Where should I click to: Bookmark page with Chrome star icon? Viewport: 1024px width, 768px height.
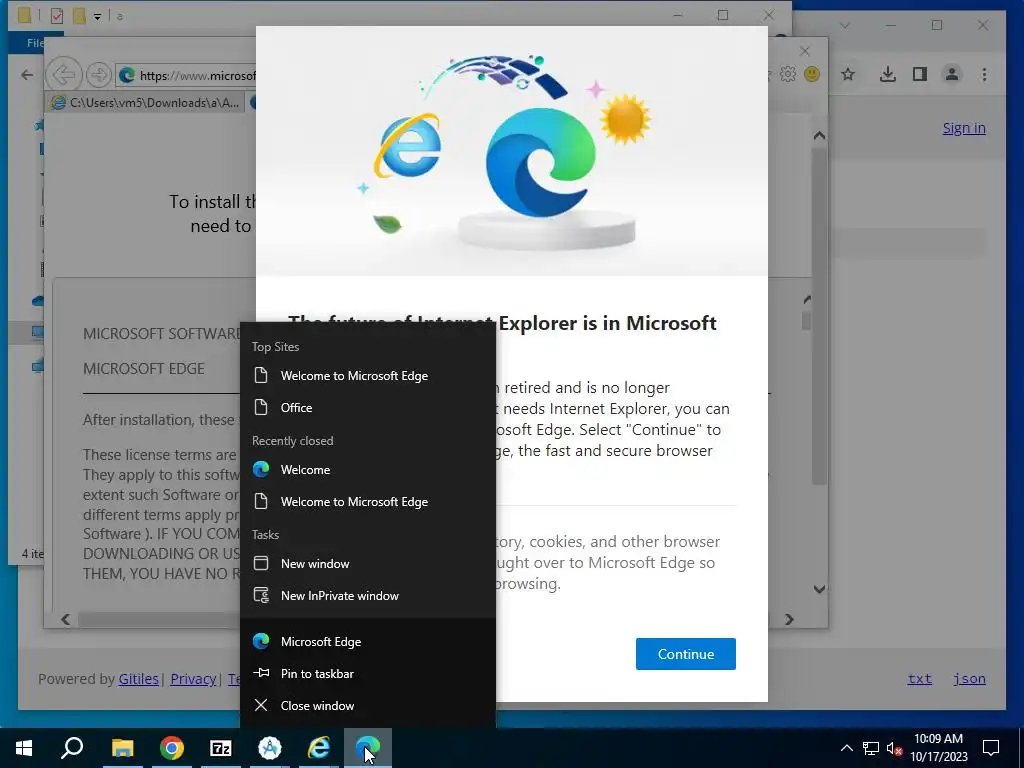pos(848,74)
